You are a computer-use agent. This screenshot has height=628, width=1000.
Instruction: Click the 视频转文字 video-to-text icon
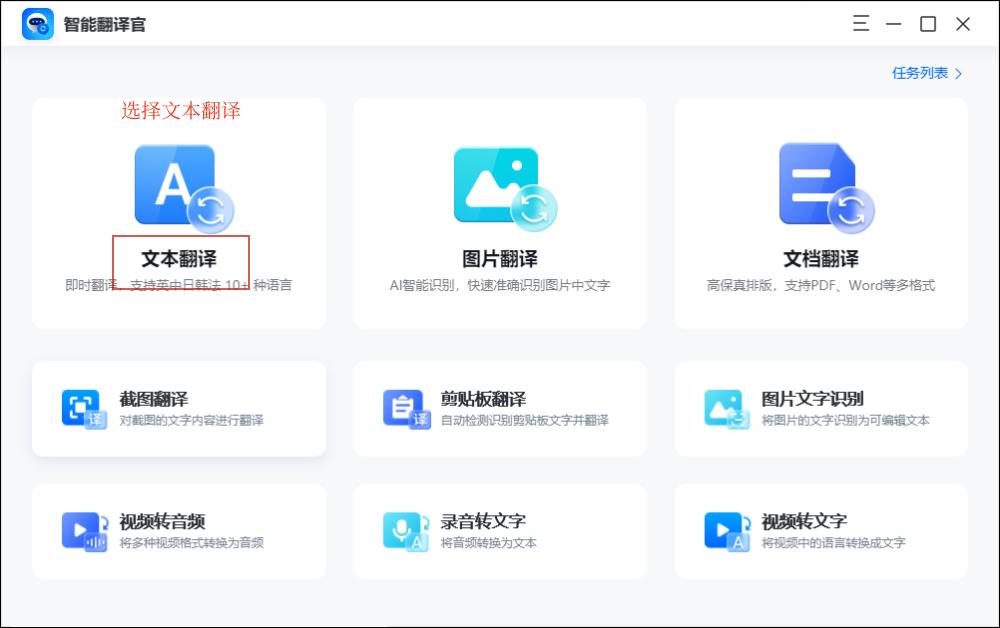(x=726, y=530)
